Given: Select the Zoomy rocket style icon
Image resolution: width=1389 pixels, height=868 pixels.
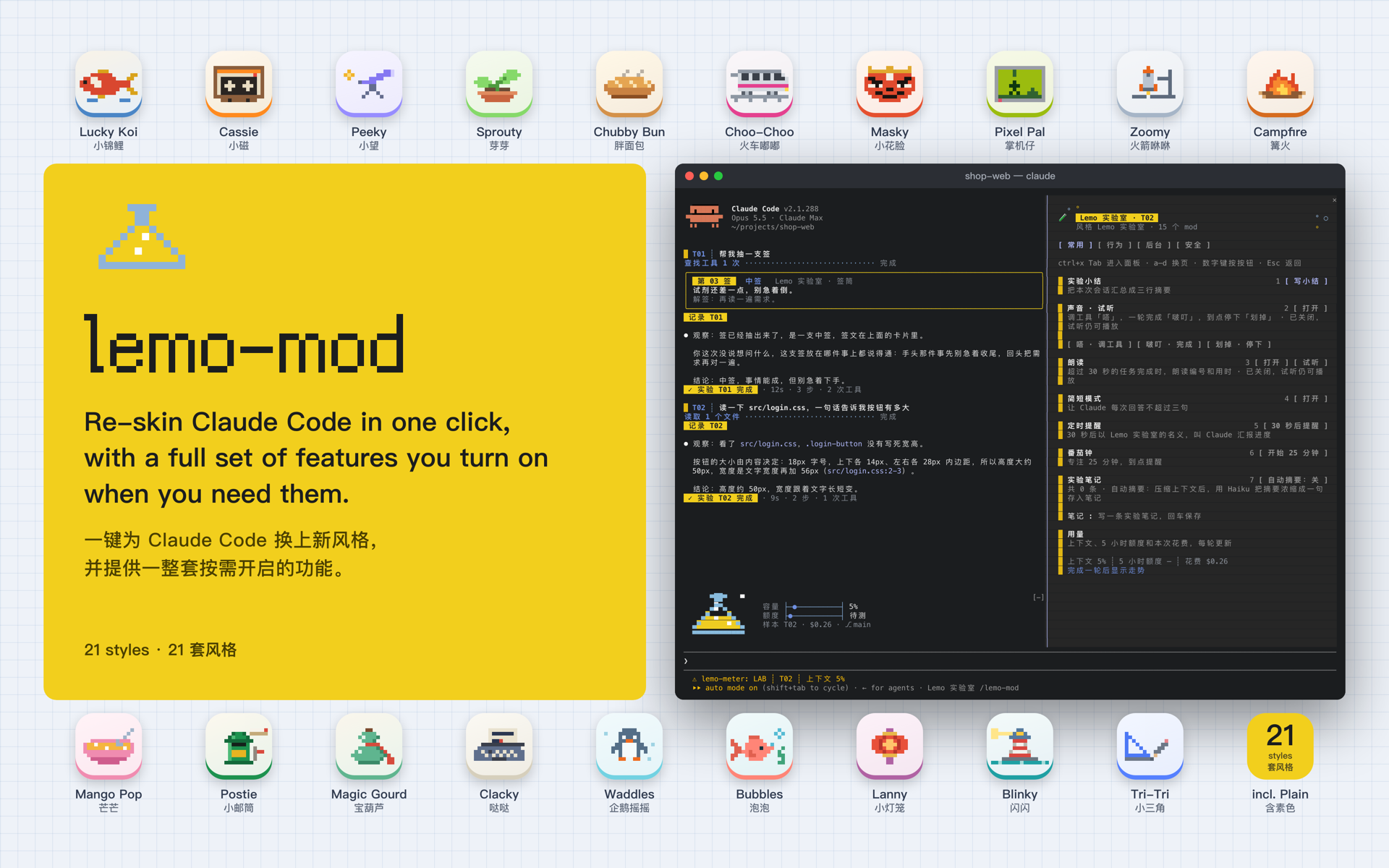Looking at the screenshot, I should coord(1150,84).
